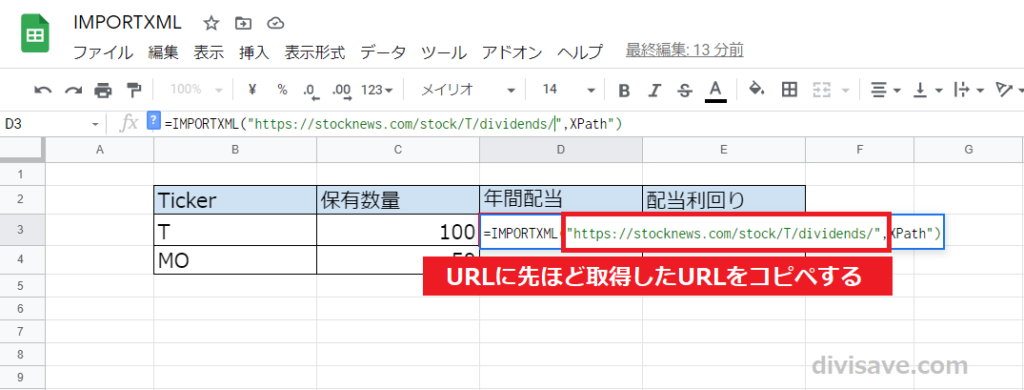
Task: Toggle italic formatting
Action: [654, 90]
